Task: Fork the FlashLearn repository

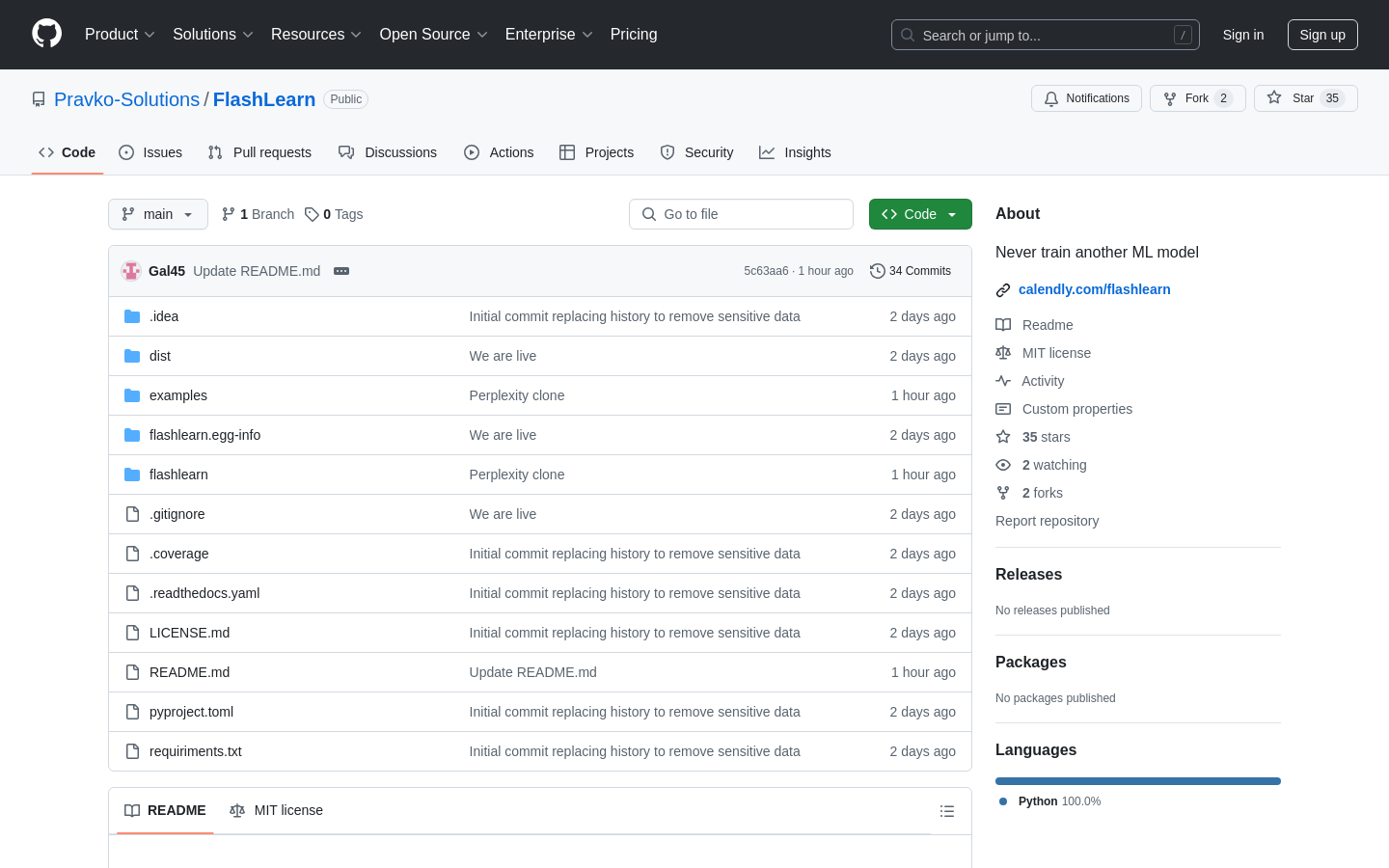Action: click(1197, 98)
